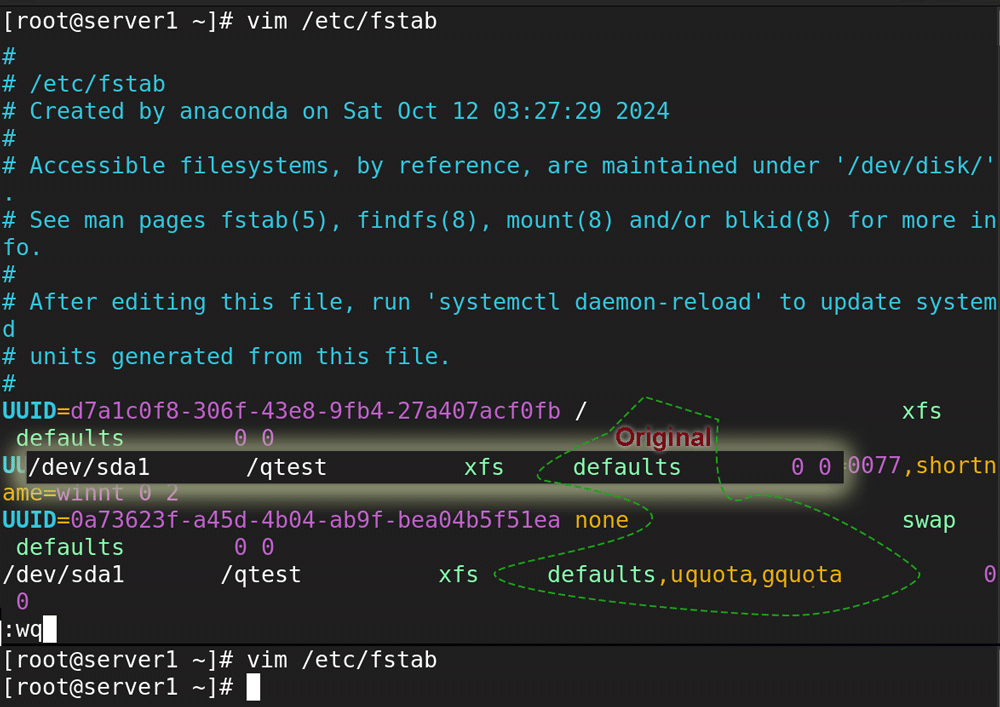Screen dimensions: 1000x707
Task: Click 'defaults' under the root UUID entry
Action: 70,438
